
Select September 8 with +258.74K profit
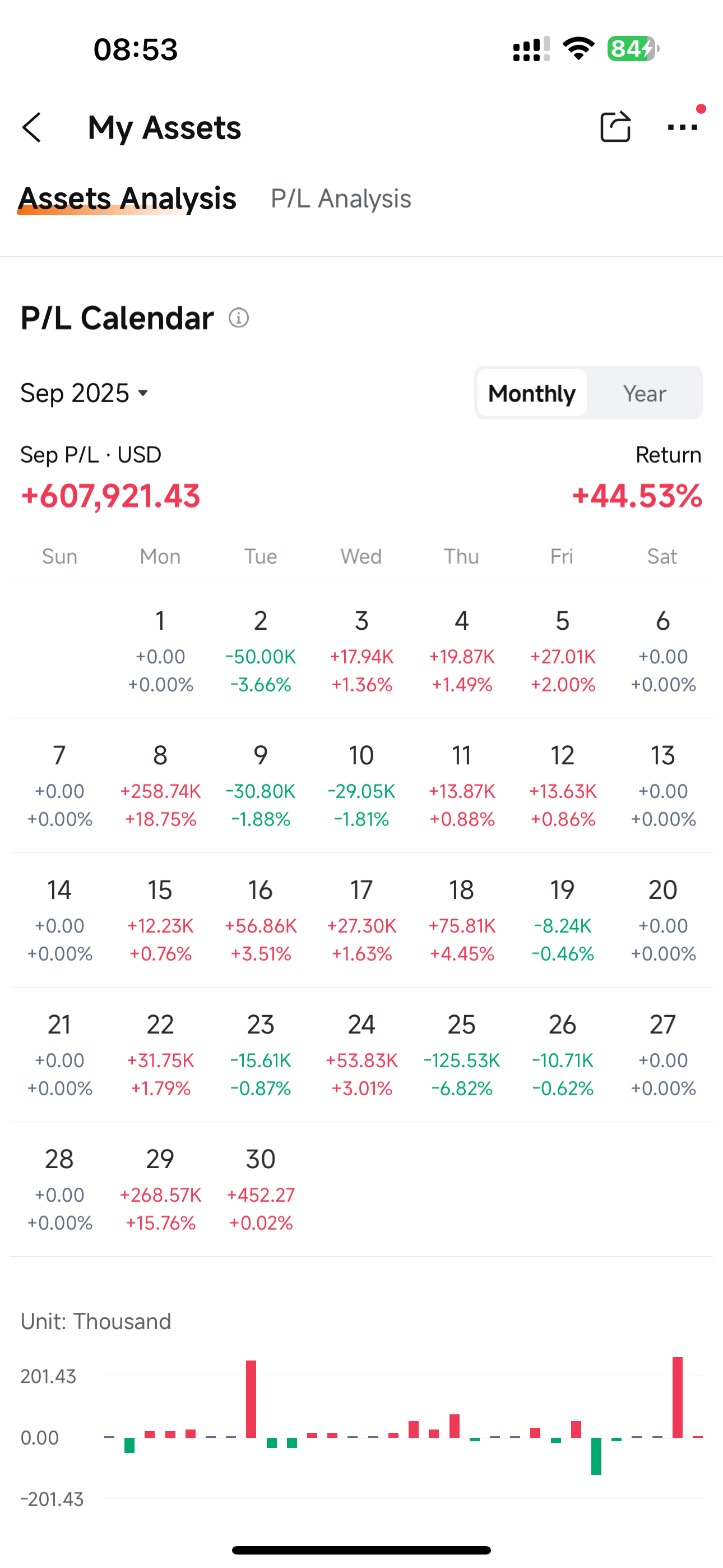(x=160, y=785)
